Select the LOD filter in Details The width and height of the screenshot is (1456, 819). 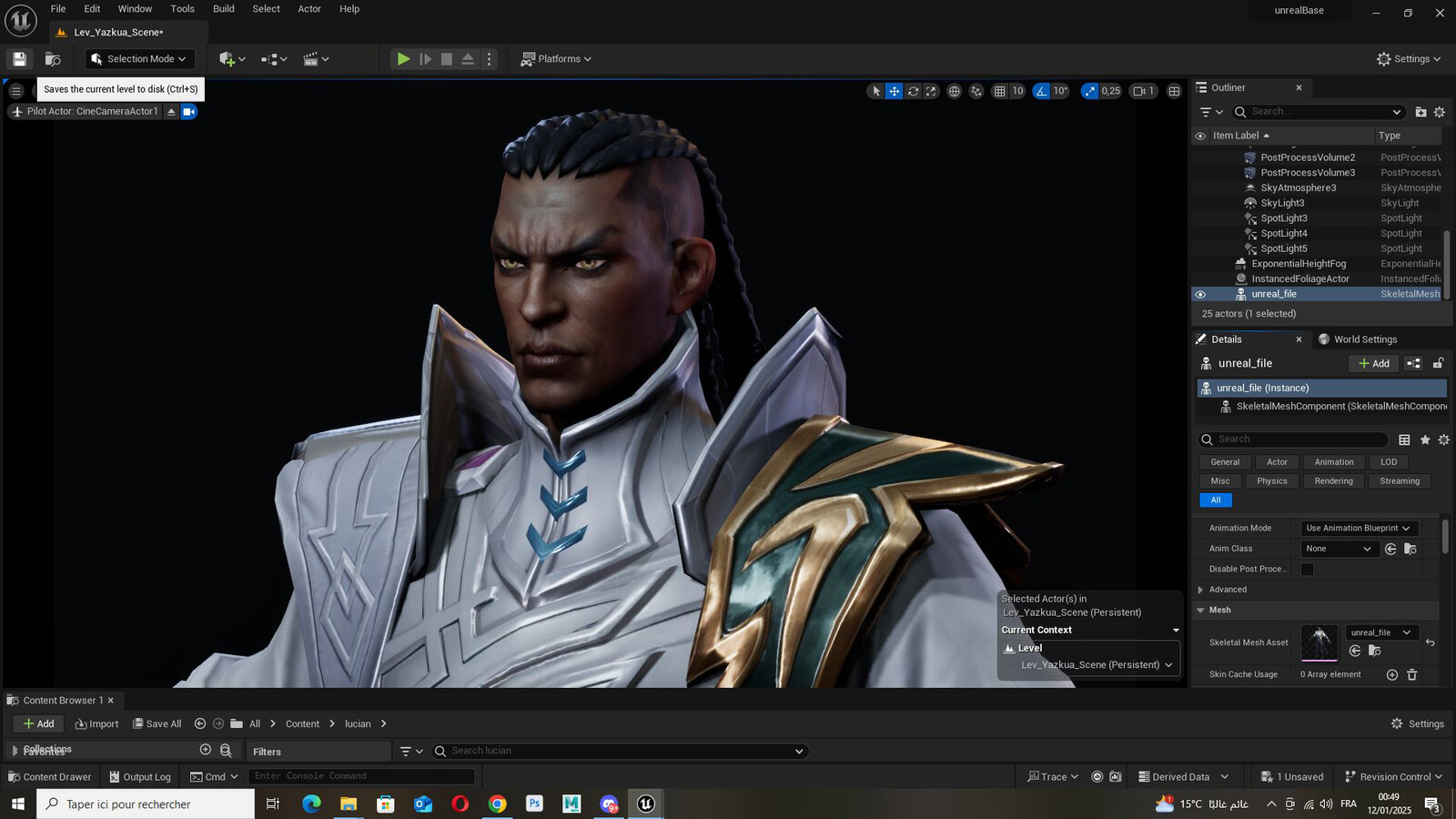(x=1388, y=462)
